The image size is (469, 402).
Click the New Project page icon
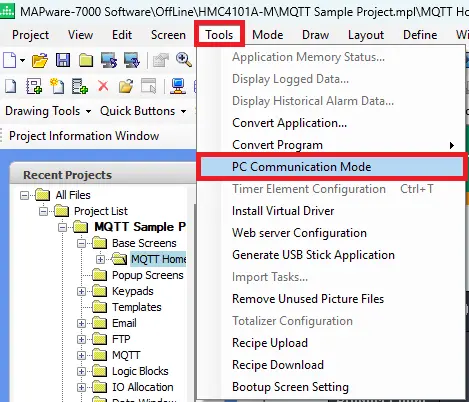[x=10, y=60]
